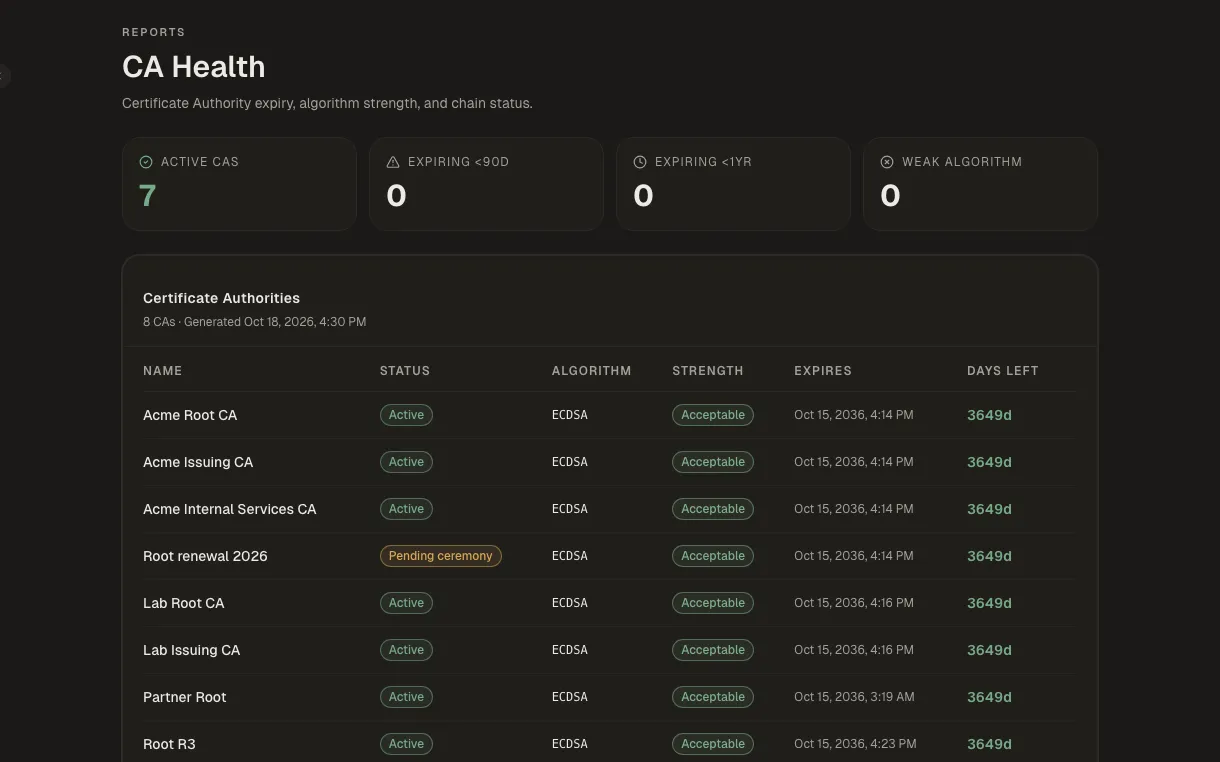The height and width of the screenshot is (762, 1220).
Task: Open the Root renewal 2026 row name
Action: [205, 556]
